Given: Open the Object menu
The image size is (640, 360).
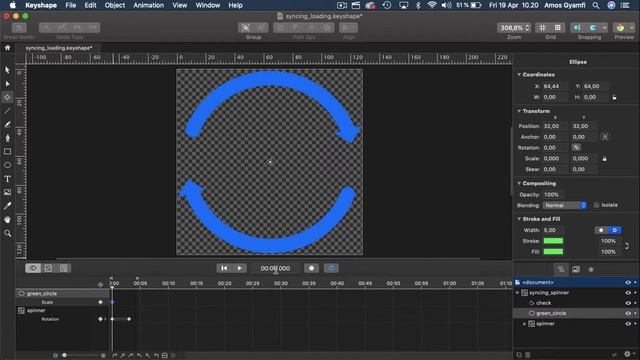Looking at the screenshot, I should (115, 5).
